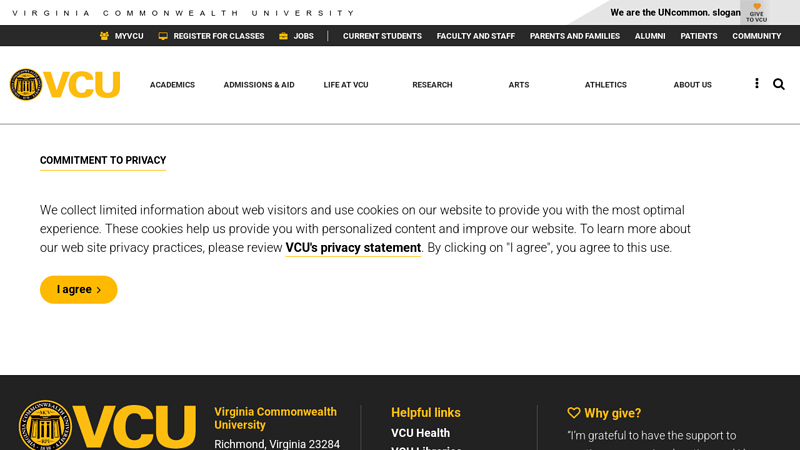800x450 pixels.
Task: Open the Research menu
Action: click(x=432, y=85)
